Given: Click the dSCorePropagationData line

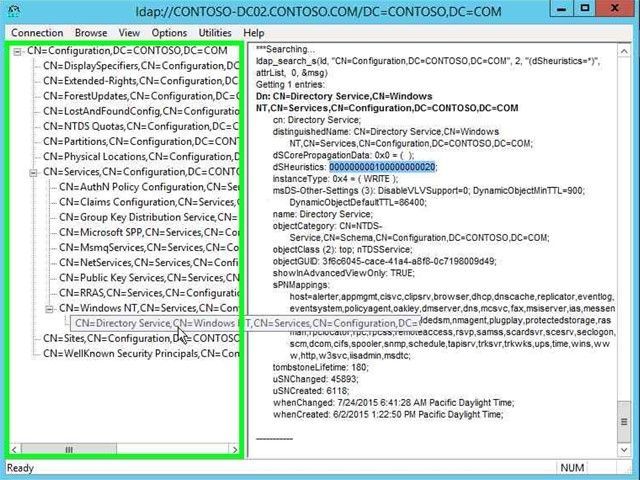Looking at the screenshot, I should click(x=343, y=155).
